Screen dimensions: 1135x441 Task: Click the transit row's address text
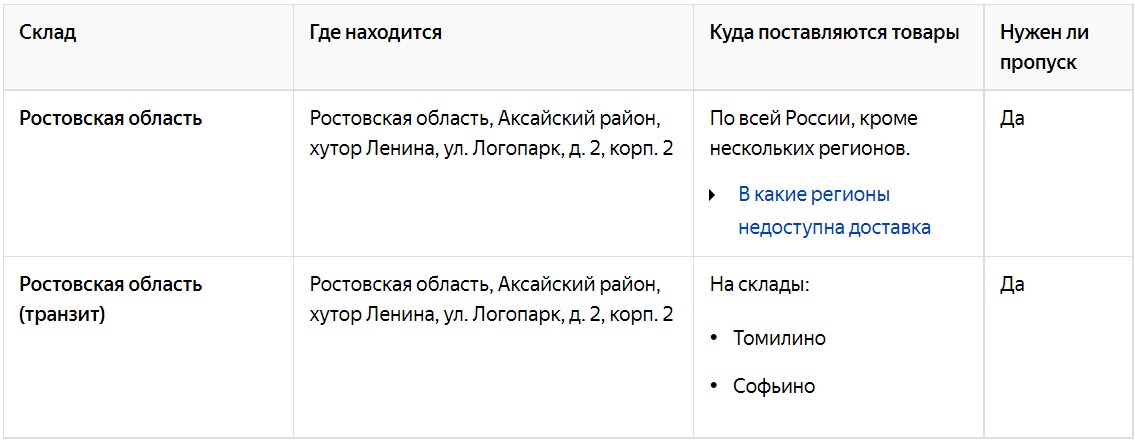pyautogui.click(x=491, y=301)
